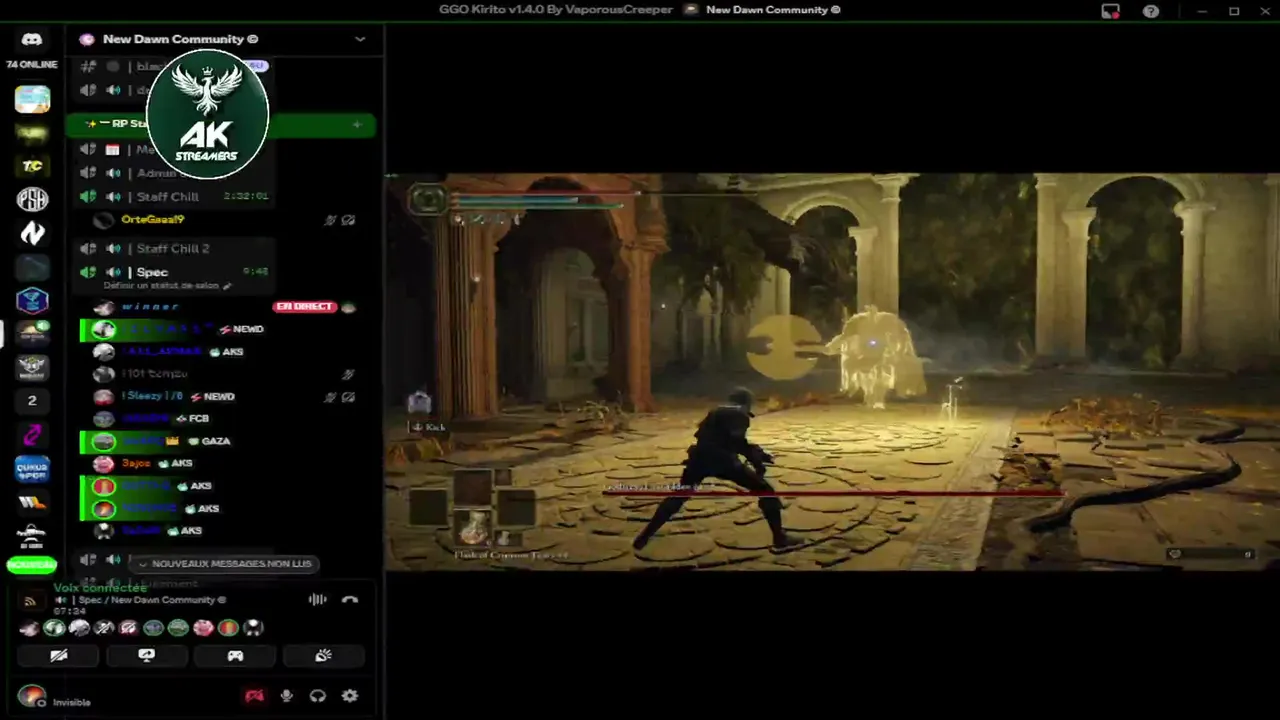Click the live game stream video

pyautogui.click(x=832, y=372)
